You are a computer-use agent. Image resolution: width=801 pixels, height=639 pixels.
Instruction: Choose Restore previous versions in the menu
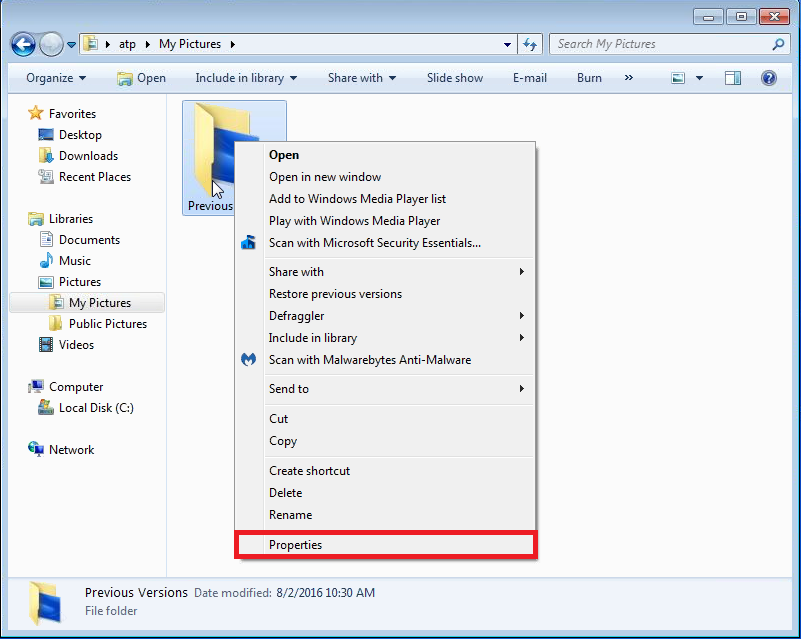[330, 294]
